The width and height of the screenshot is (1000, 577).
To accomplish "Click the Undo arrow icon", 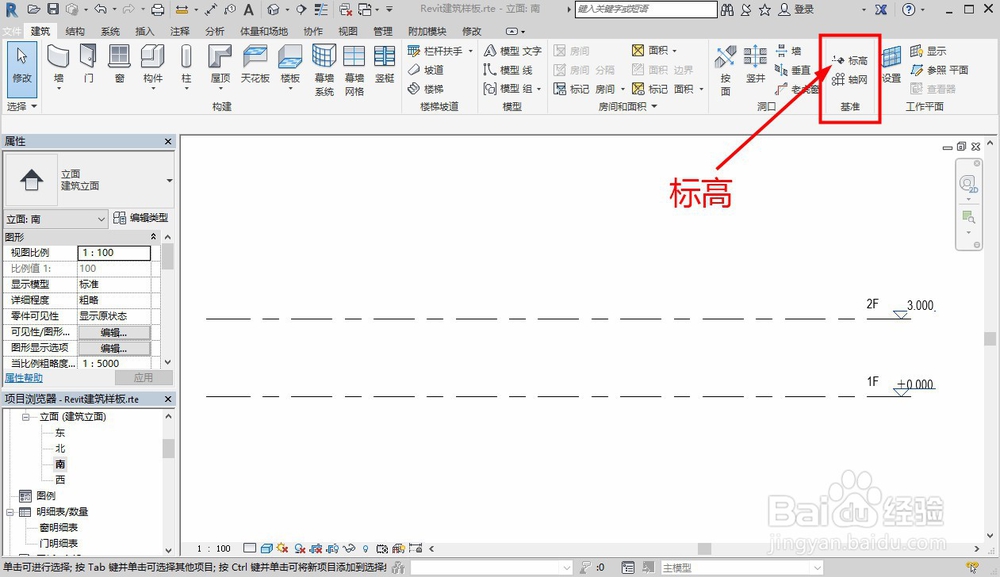I will (100, 9).
